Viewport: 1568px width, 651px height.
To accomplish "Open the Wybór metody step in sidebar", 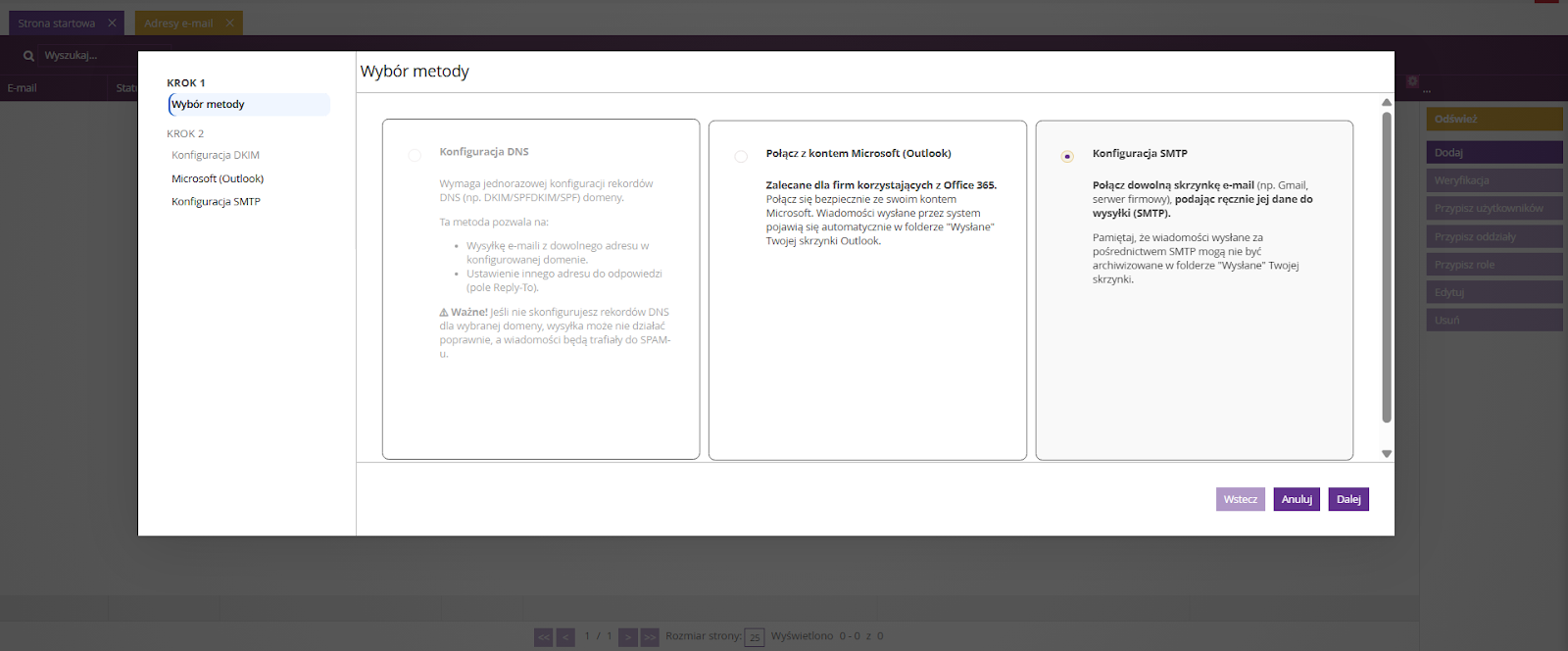I will 249,104.
